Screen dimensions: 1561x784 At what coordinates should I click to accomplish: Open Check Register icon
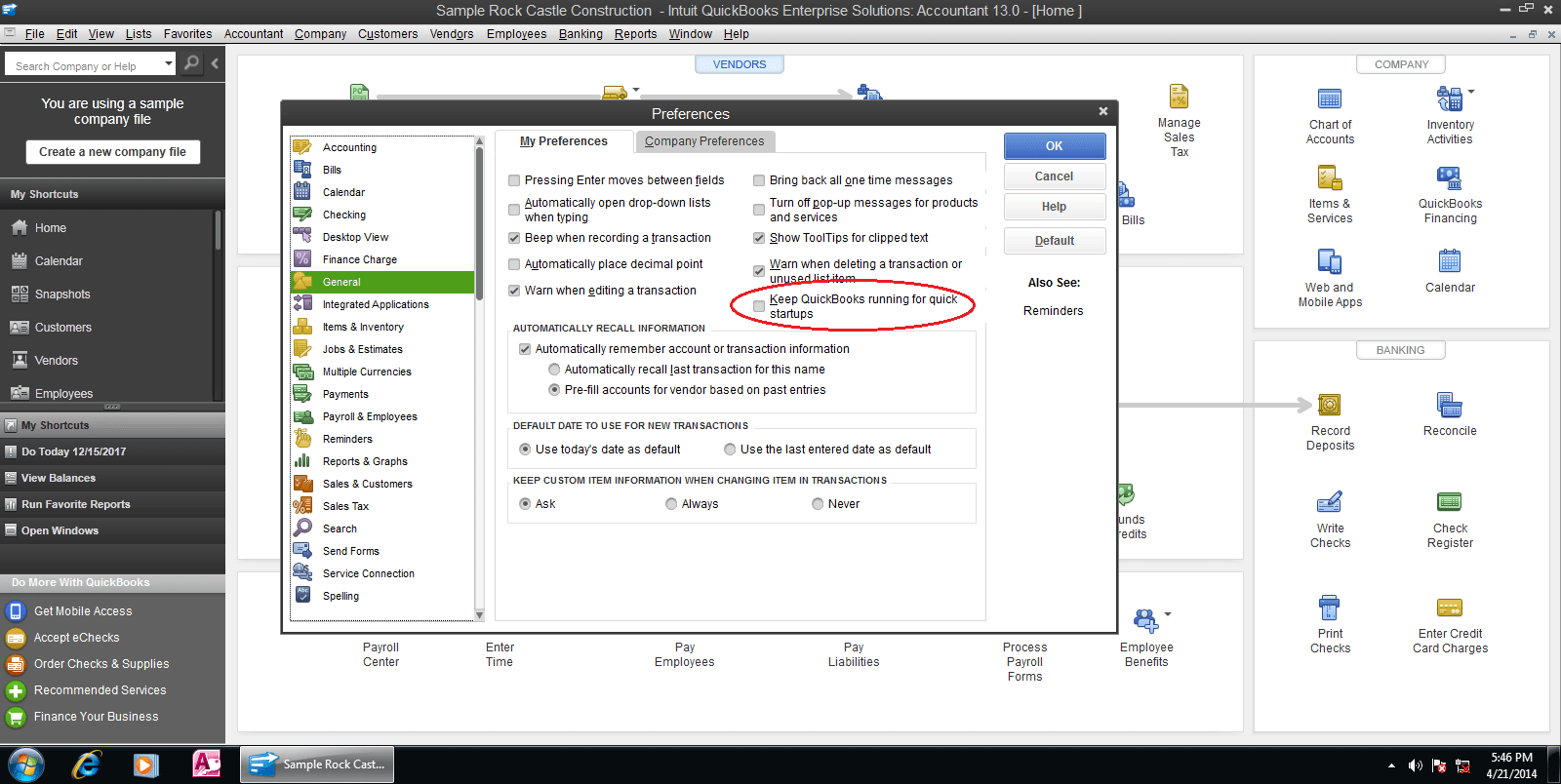(x=1450, y=502)
